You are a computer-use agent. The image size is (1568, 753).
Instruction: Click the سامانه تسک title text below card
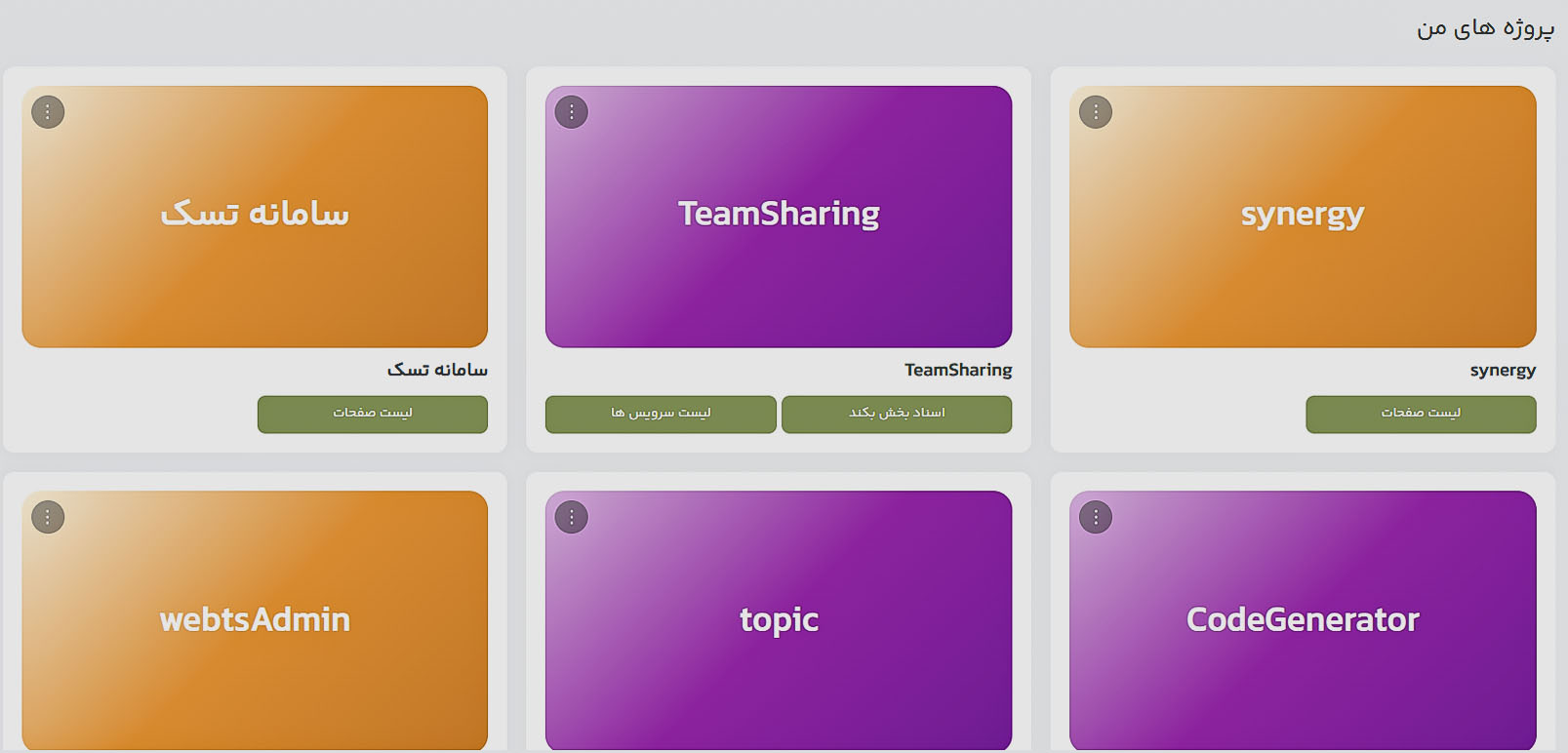(x=437, y=370)
